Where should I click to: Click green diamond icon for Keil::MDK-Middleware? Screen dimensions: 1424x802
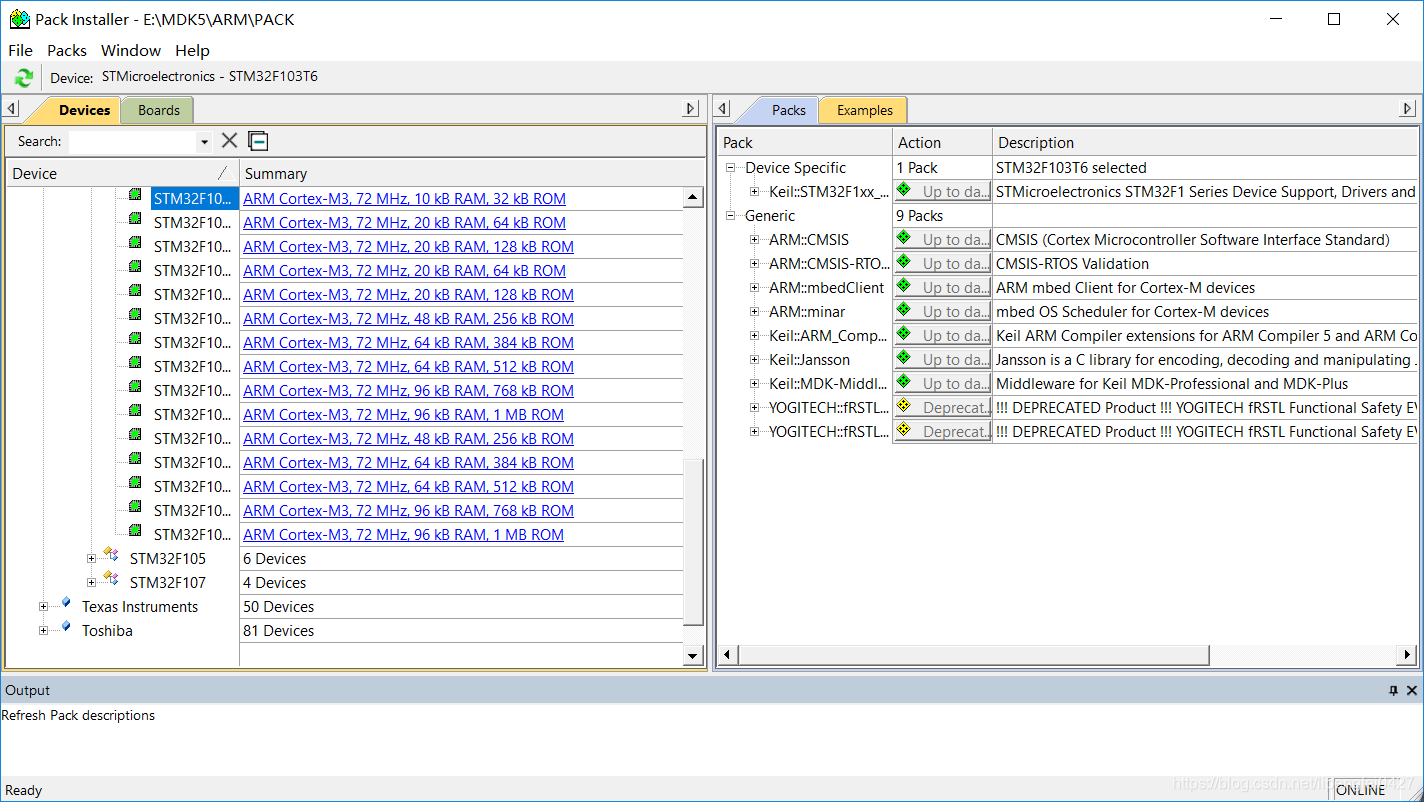[x=904, y=382]
